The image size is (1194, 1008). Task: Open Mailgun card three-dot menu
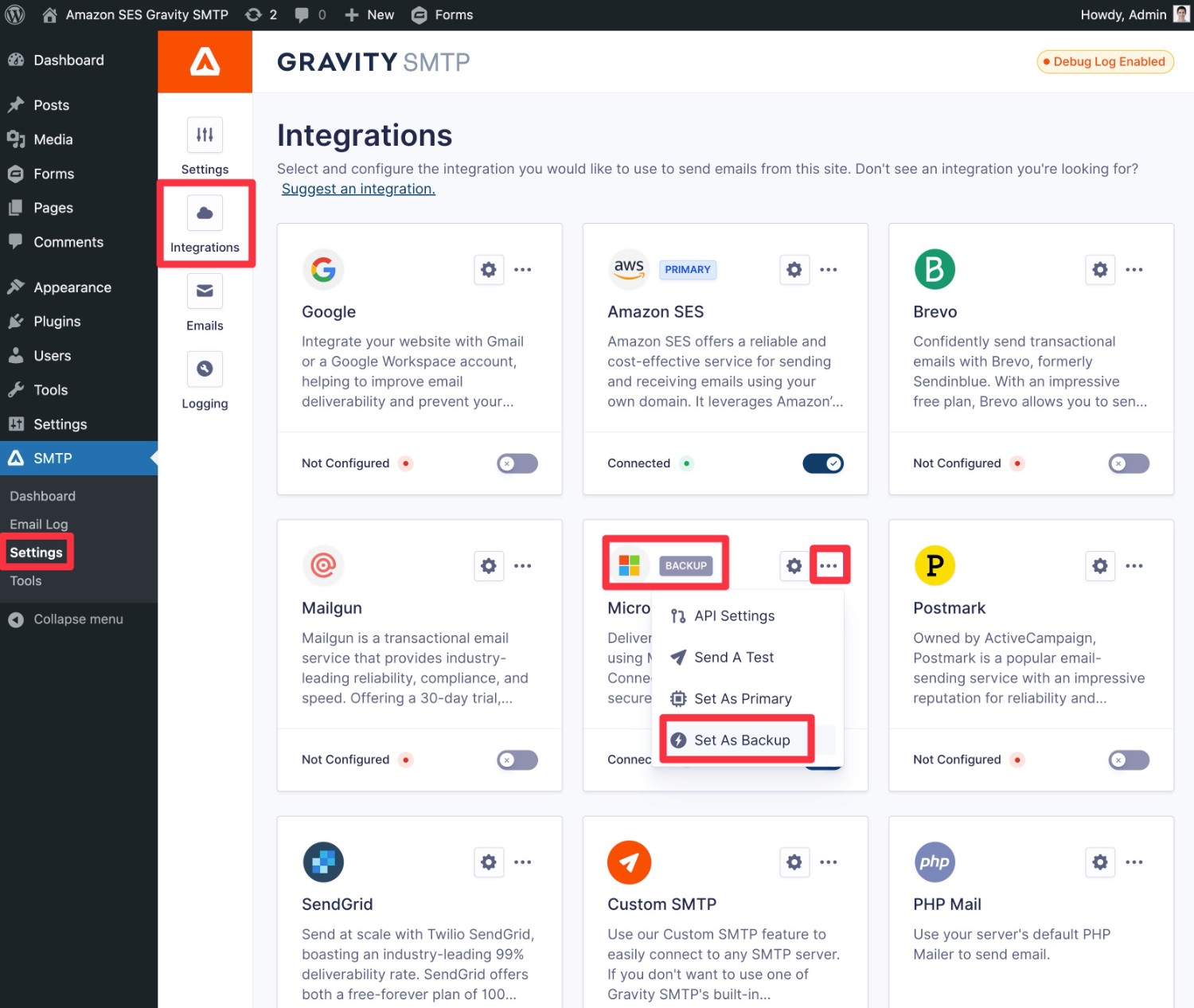pyautogui.click(x=523, y=566)
